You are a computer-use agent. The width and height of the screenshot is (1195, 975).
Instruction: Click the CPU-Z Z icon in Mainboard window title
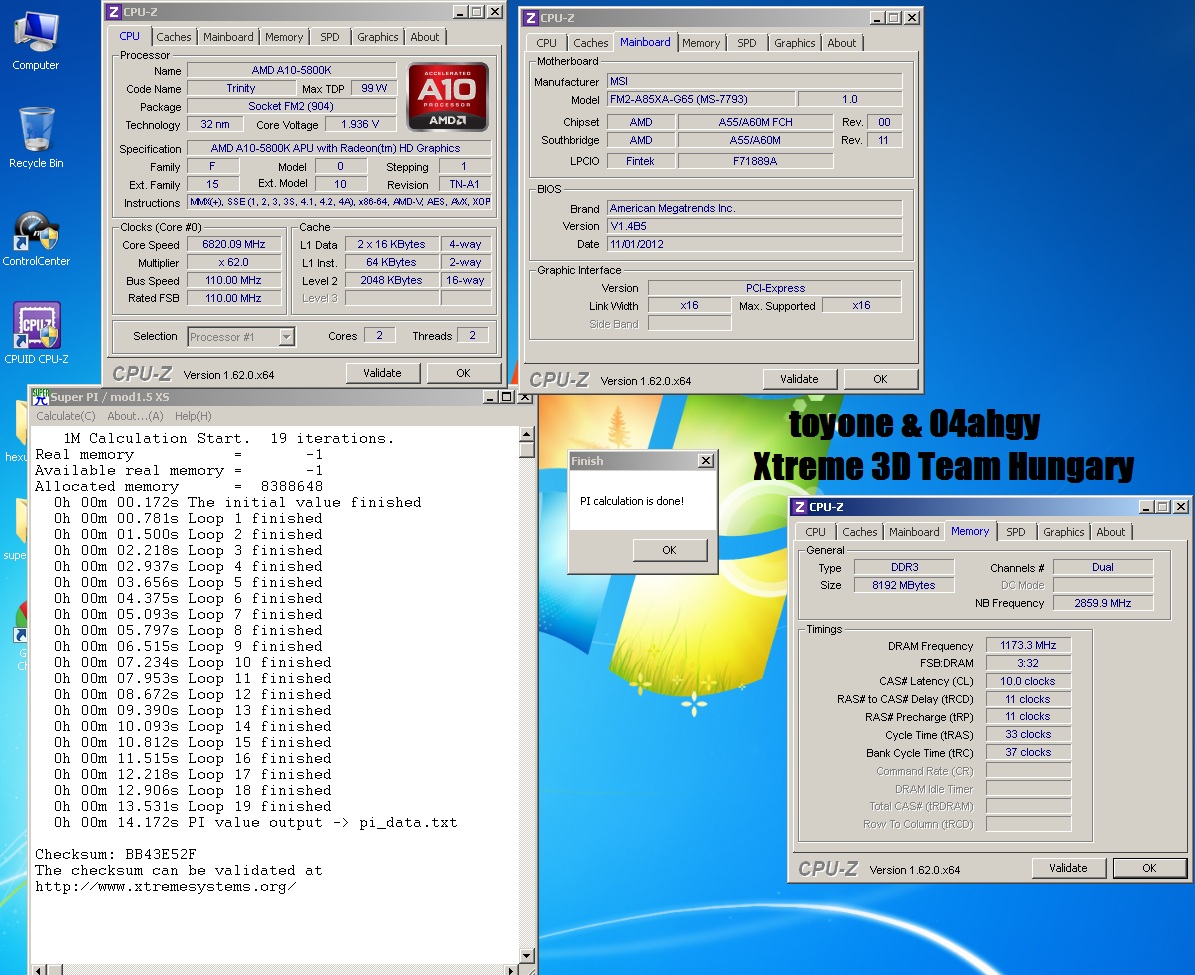(530, 18)
